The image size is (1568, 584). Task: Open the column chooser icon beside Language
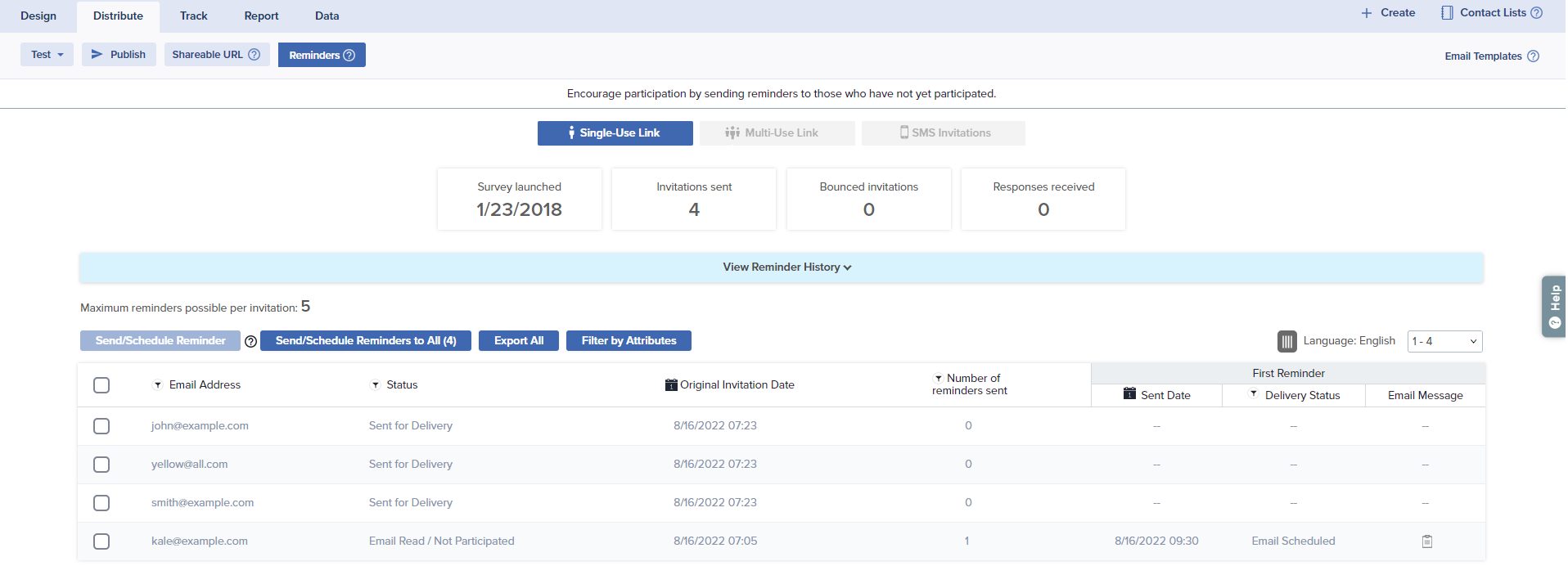point(1286,341)
